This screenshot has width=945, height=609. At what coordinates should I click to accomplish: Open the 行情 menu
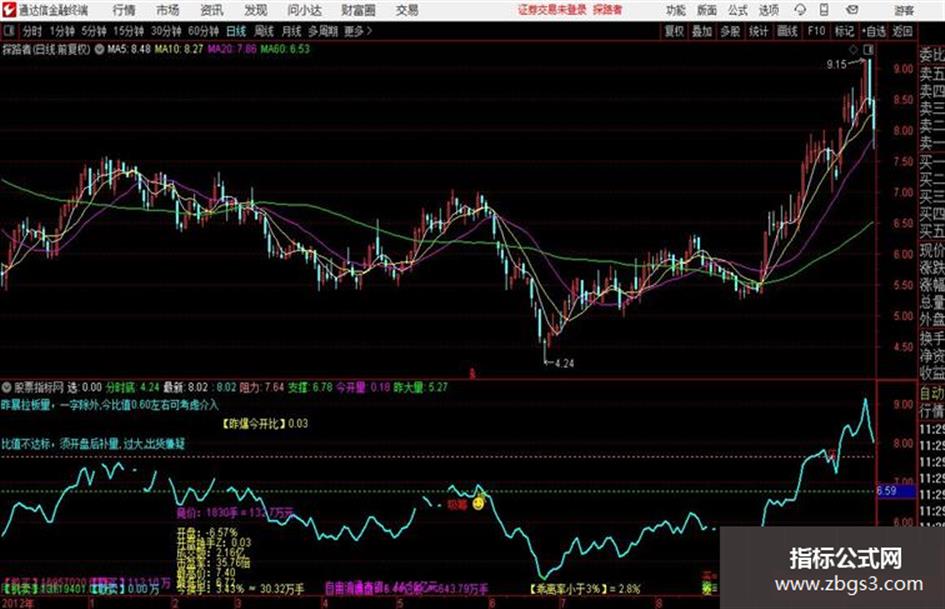tap(124, 10)
